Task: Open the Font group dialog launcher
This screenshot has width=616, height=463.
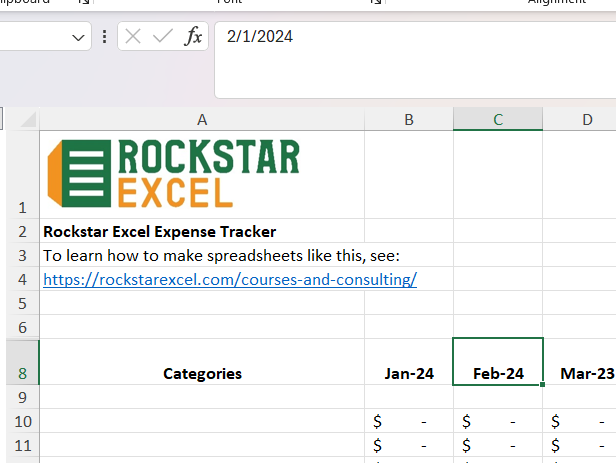Action: coord(376,3)
